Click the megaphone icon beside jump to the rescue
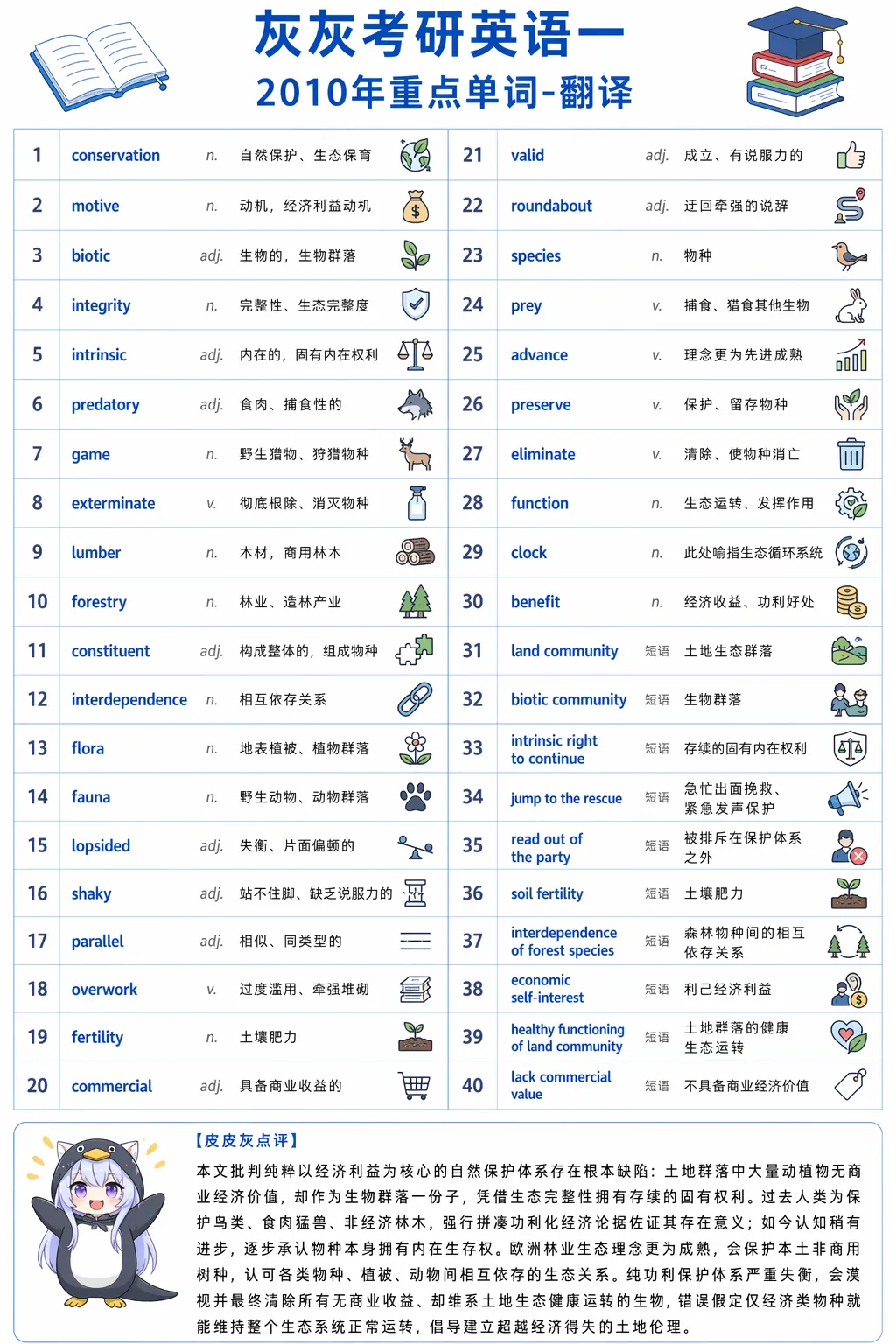Viewport: 896px width, 1344px height. [849, 796]
